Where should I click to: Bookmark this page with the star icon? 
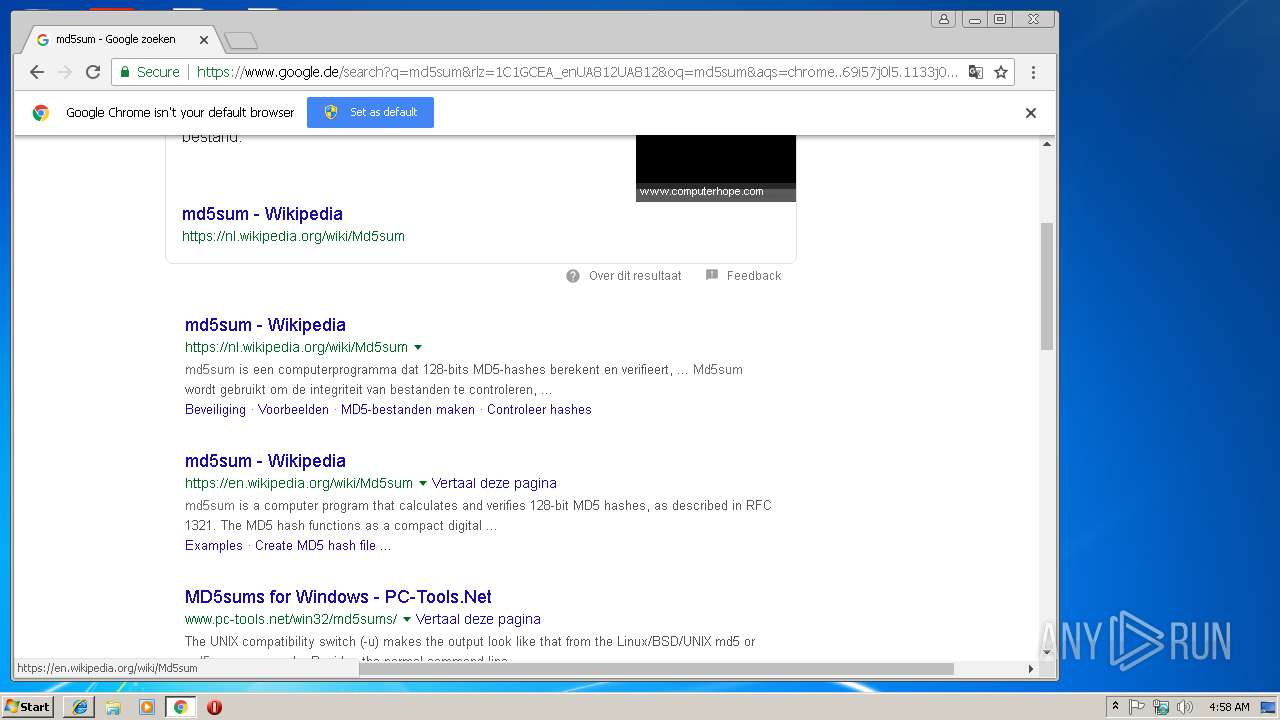coord(1000,72)
